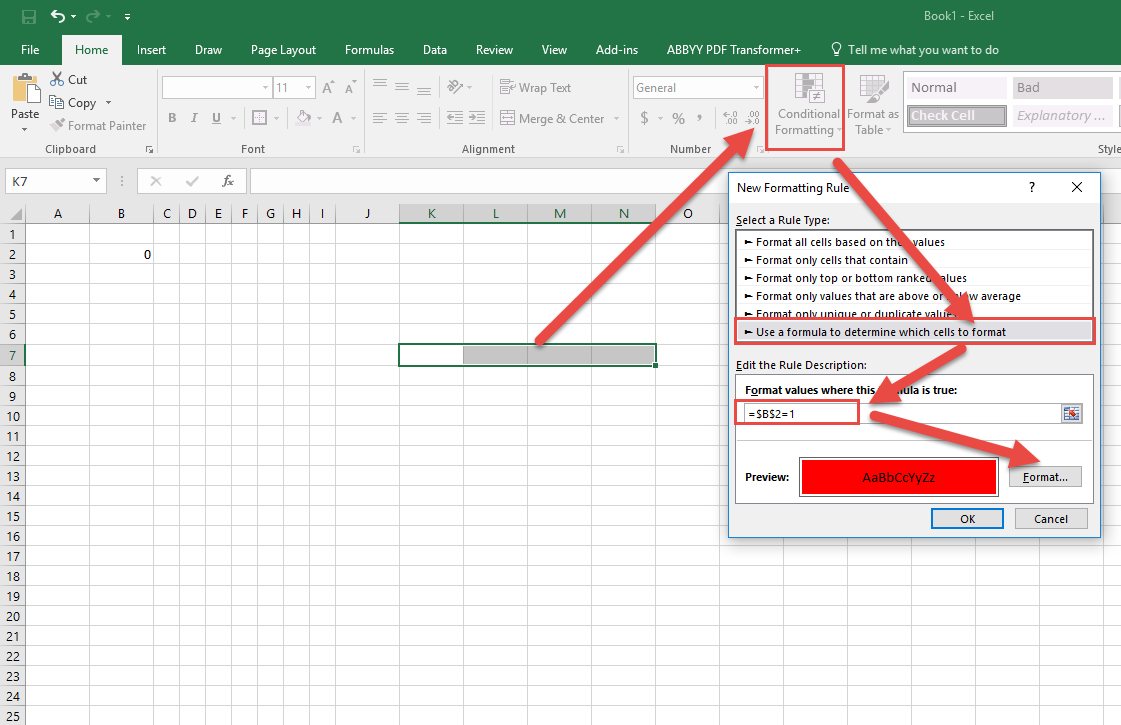Open the Name Box dropdown arrow
This screenshot has height=725, width=1121.
tap(97, 181)
